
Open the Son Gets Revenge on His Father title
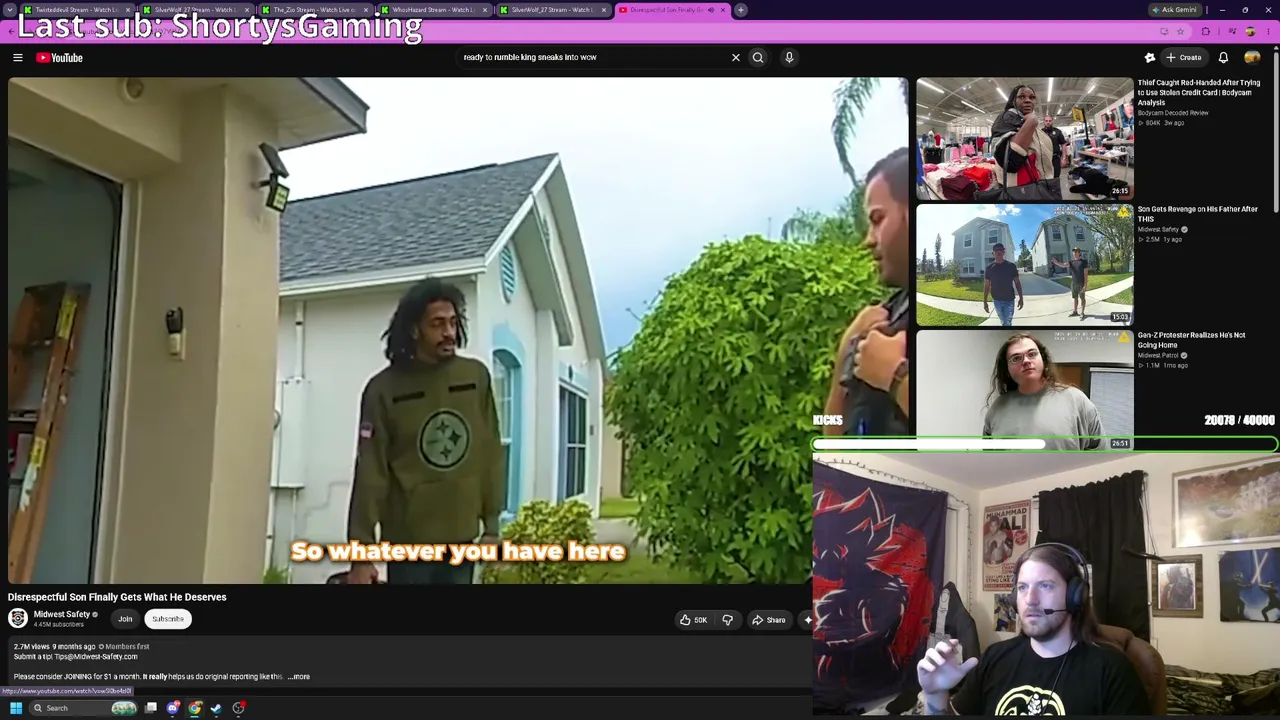[1197, 214]
